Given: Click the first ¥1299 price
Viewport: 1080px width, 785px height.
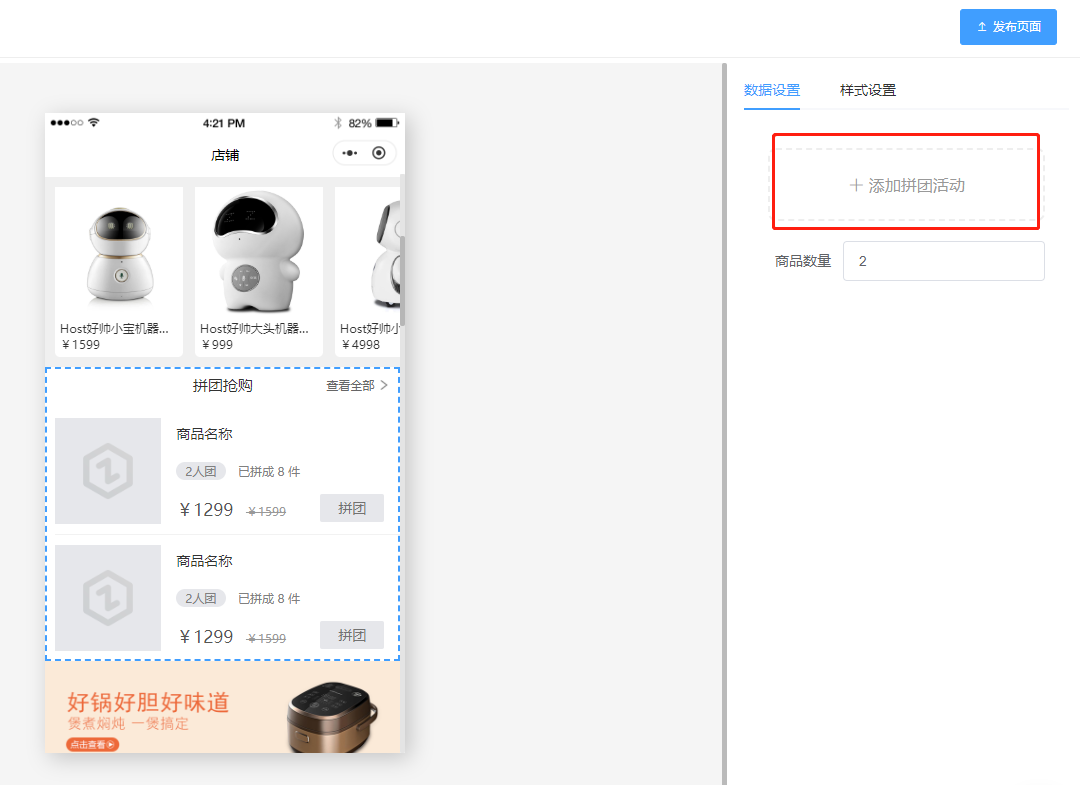Looking at the screenshot, I should click(207, 510).
